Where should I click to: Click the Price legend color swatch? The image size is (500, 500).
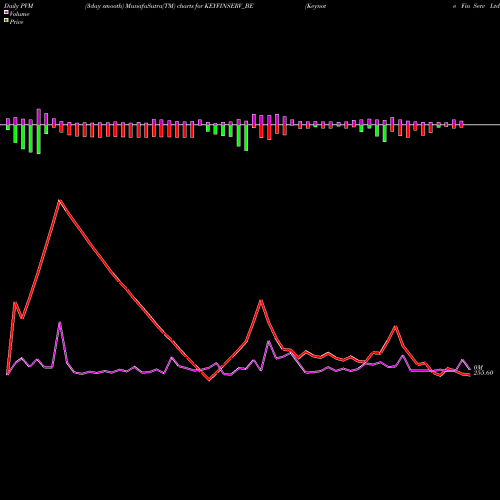tap(6, 21)
